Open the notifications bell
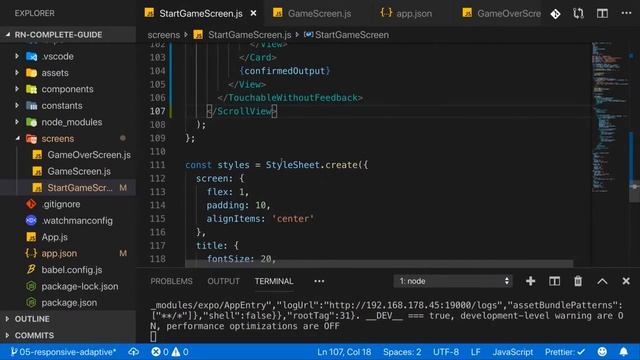 (x=624, y=351)
